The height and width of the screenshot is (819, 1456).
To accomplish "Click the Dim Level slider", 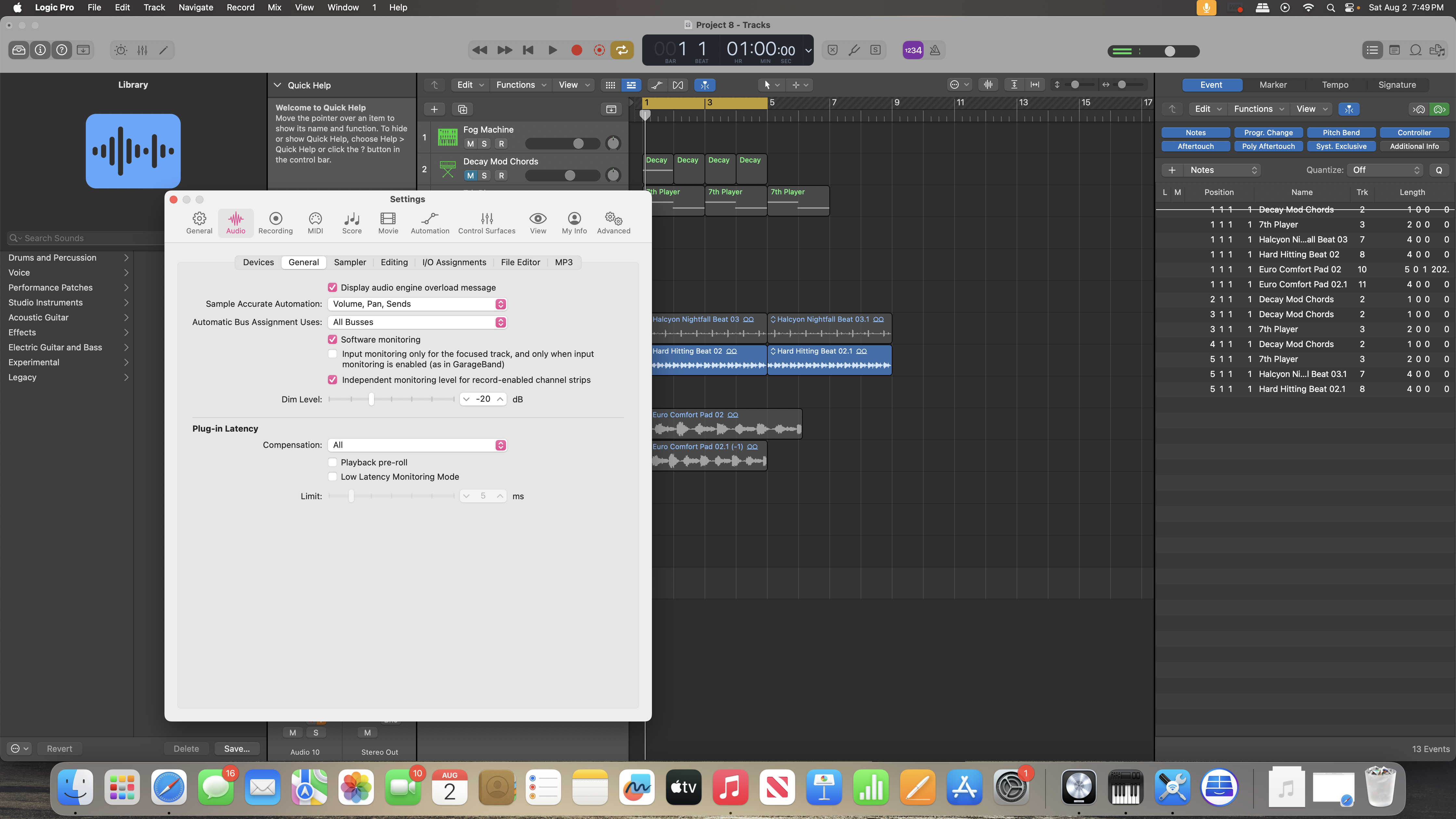I will pyautogui.click(x=371, y=400).
